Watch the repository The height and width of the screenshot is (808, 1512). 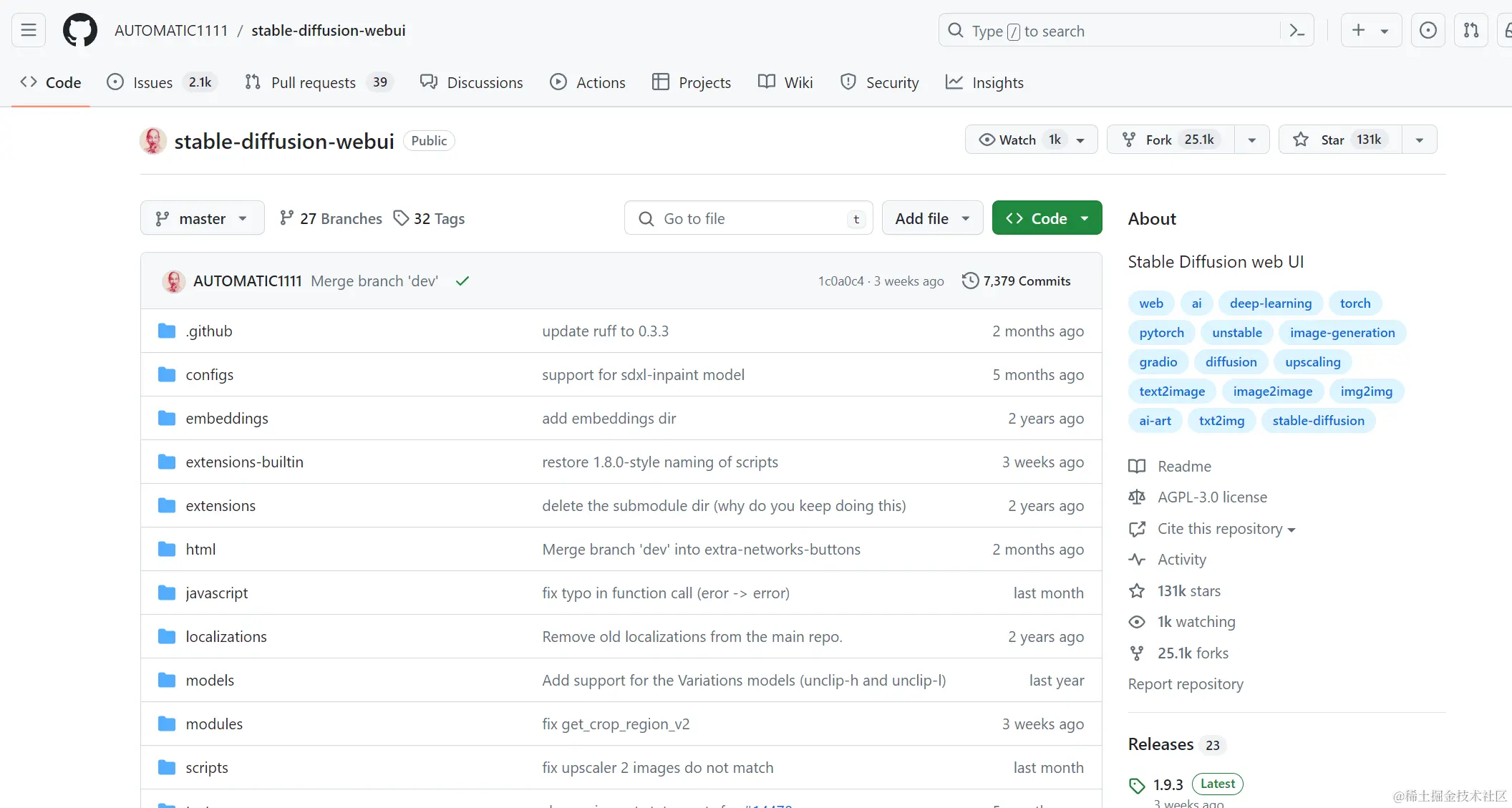coord(1031,140)
